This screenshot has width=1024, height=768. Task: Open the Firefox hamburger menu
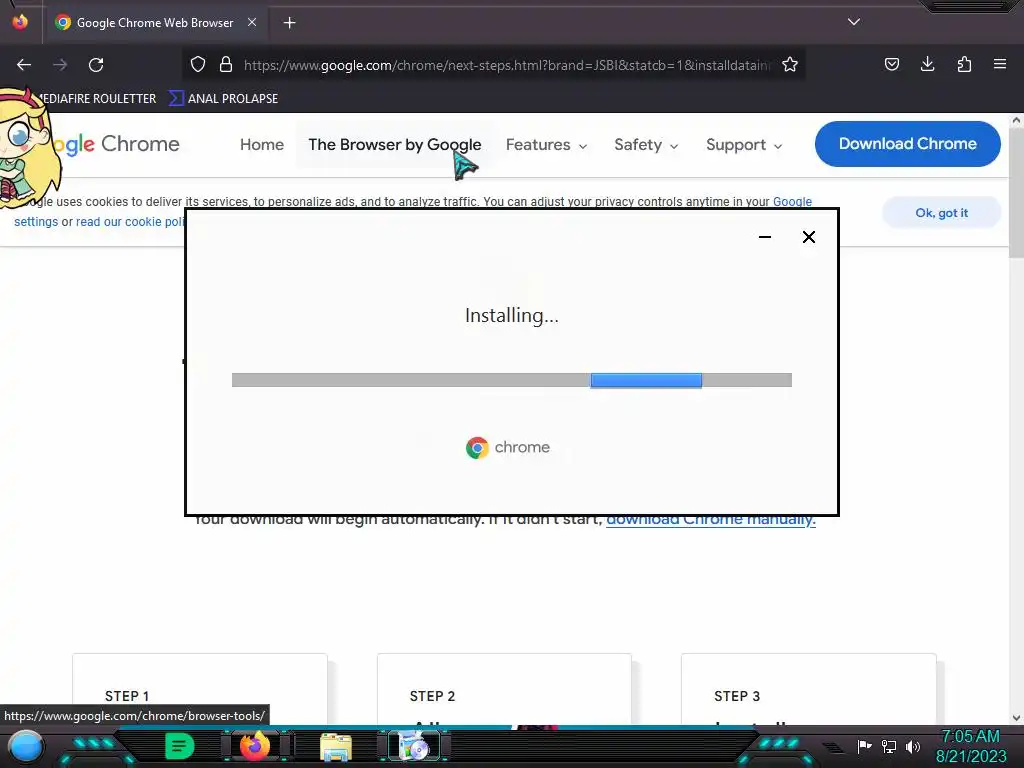(1000, 64)
